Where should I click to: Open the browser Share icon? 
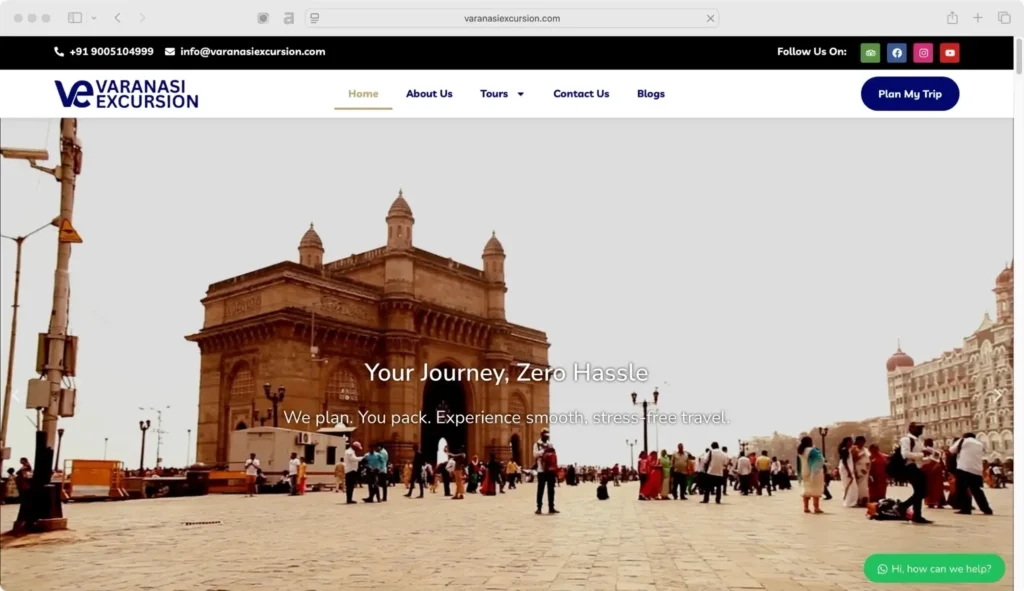click(951, 17)
